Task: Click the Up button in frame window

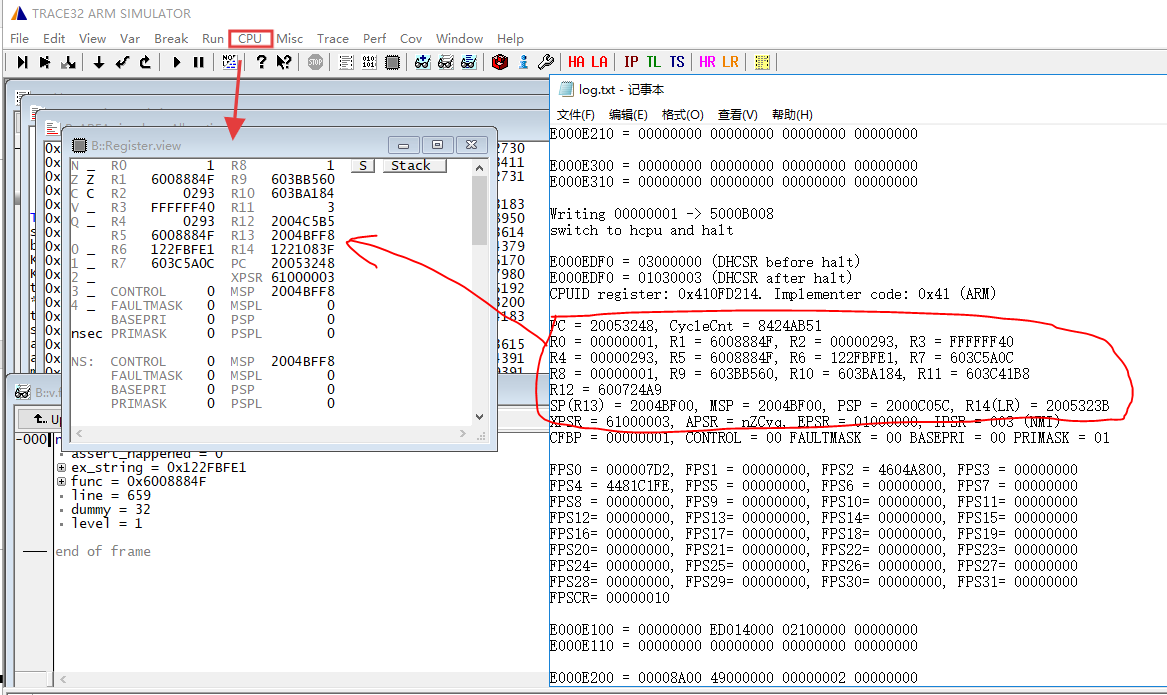Action: (x=47, y=419)
